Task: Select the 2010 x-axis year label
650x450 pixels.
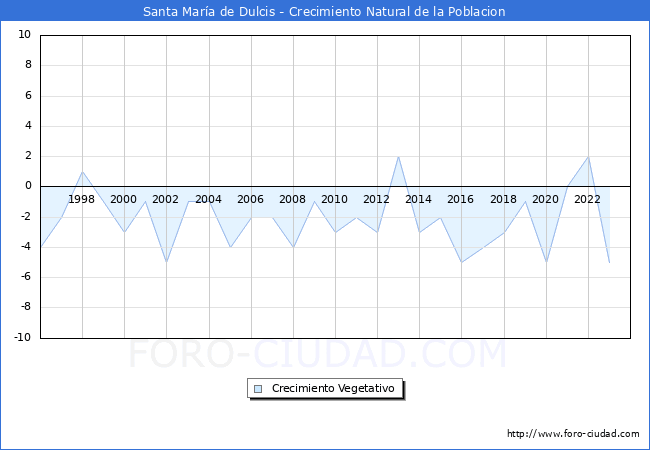Action: (335, 199)
